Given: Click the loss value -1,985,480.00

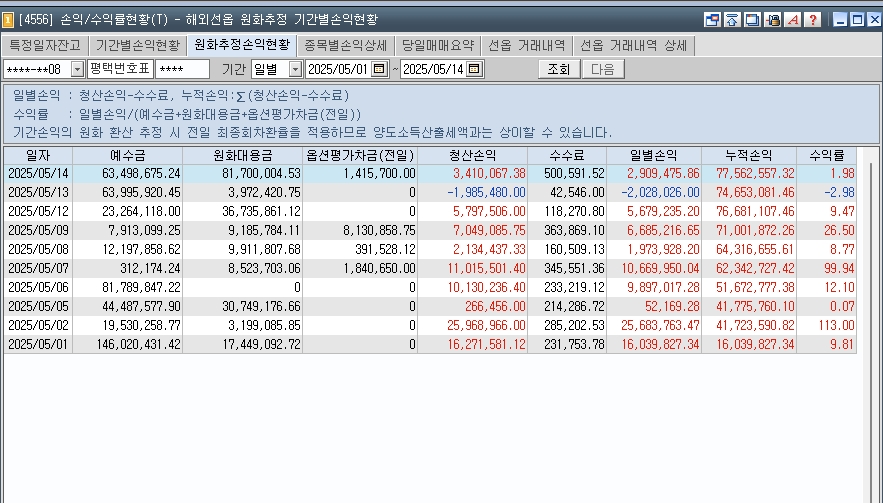Looking at the screenshot, I should click(487, 193).
